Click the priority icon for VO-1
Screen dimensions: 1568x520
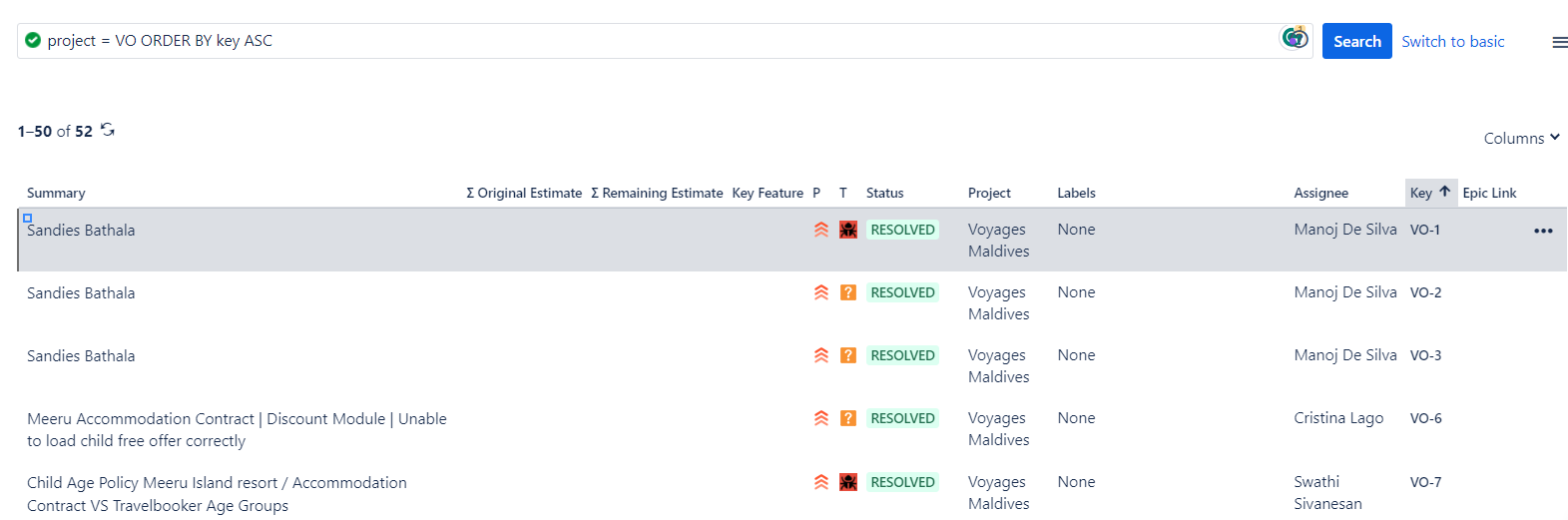821,230
